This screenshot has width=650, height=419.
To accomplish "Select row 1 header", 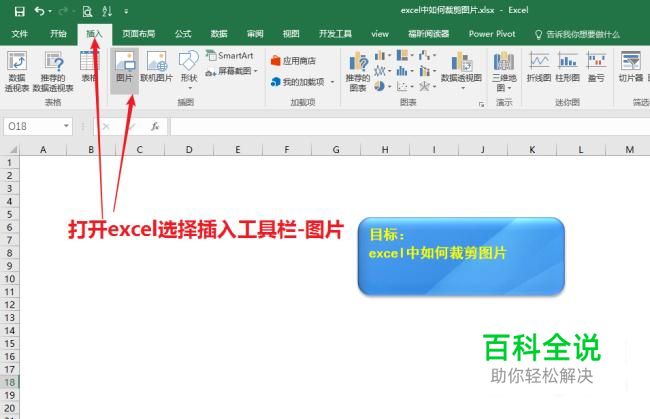I will coord(10,162).
